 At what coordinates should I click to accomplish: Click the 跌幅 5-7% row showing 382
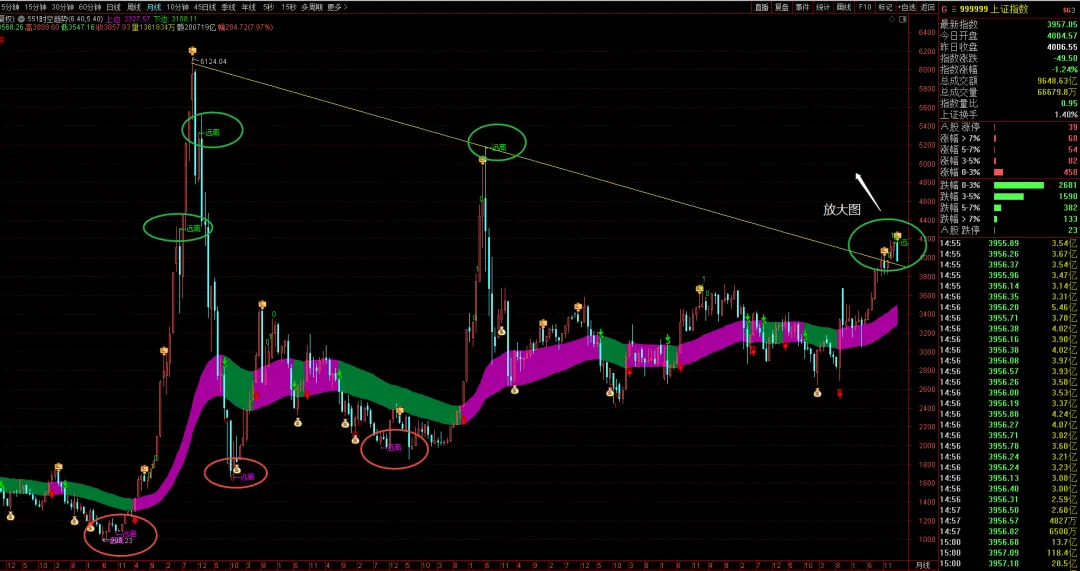tap(1009, 207)
